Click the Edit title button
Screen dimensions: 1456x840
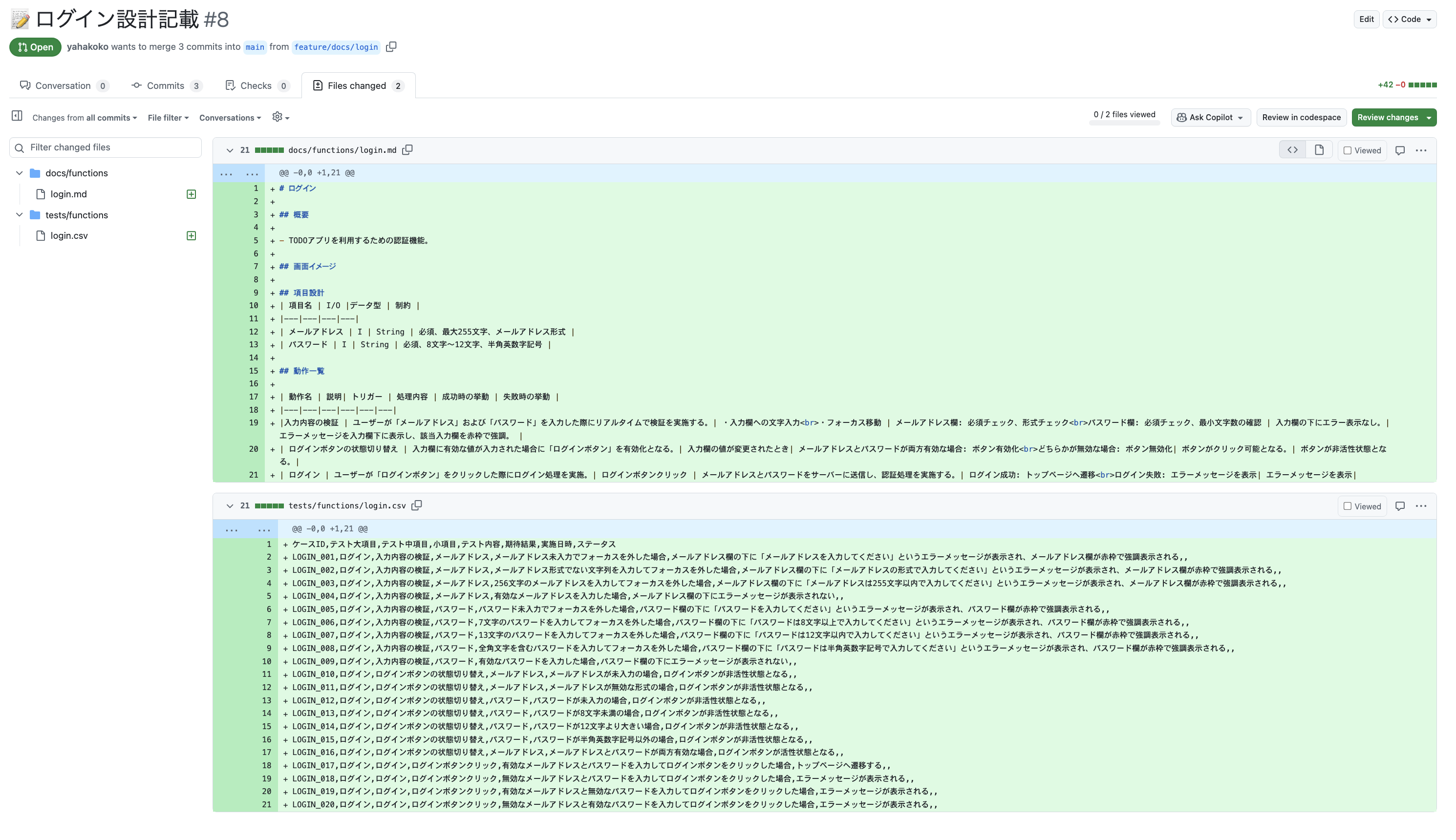coord(1366,19)
